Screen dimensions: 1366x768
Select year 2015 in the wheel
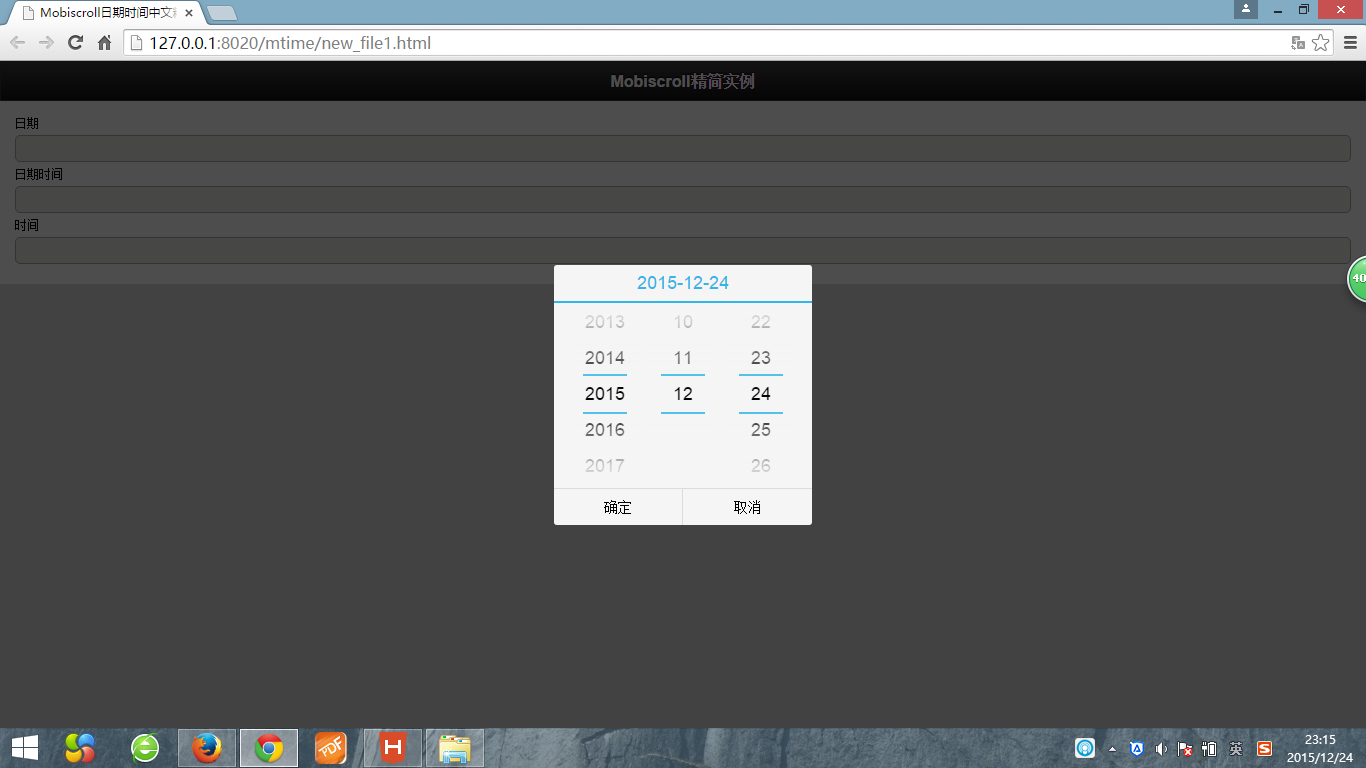(x=605, y=394)
